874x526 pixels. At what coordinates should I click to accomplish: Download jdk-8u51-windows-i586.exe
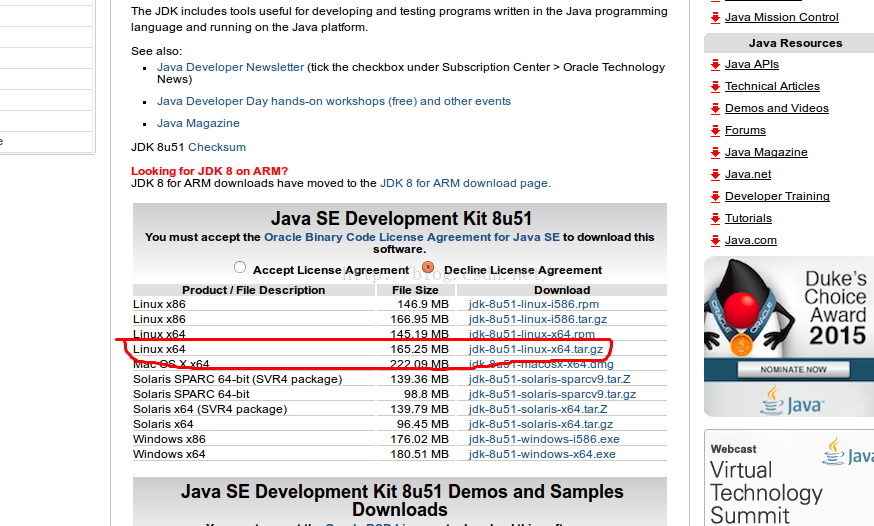click(x=543, y=440)
